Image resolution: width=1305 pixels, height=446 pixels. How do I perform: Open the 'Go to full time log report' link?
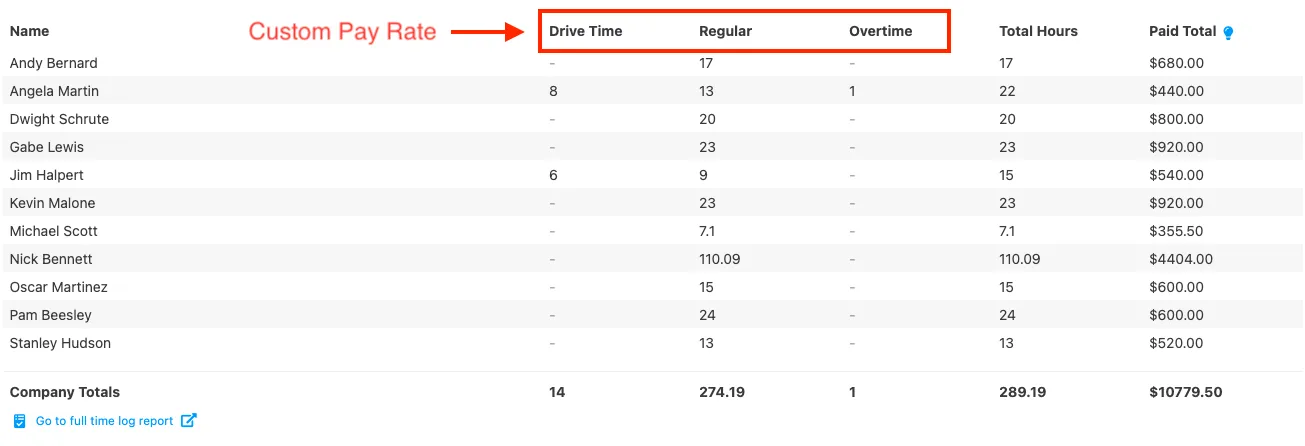[104, 421]
